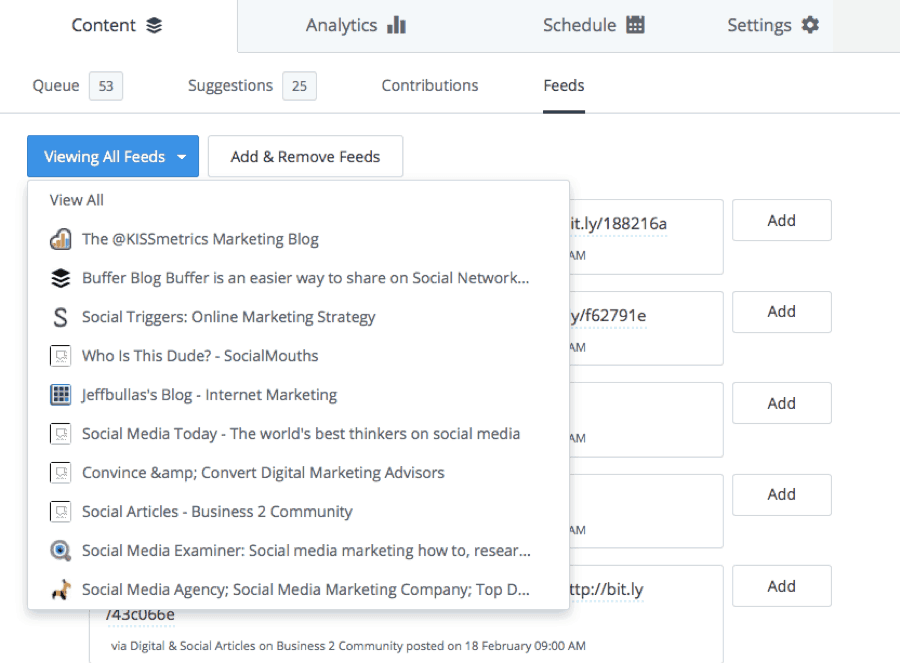
Task: Click the Social Media Examiner magnifier icon
Action: pos(60,550)
